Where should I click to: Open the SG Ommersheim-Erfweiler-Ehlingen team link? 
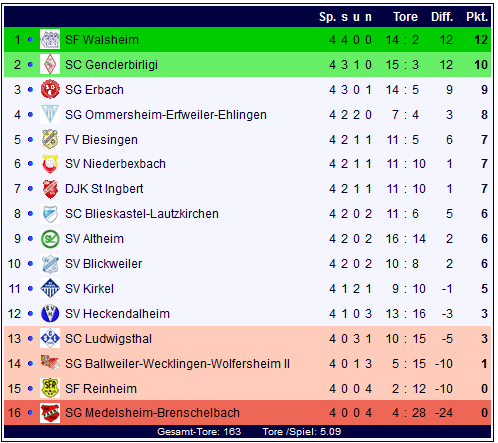pyautogui.click(x=166, y=115)
